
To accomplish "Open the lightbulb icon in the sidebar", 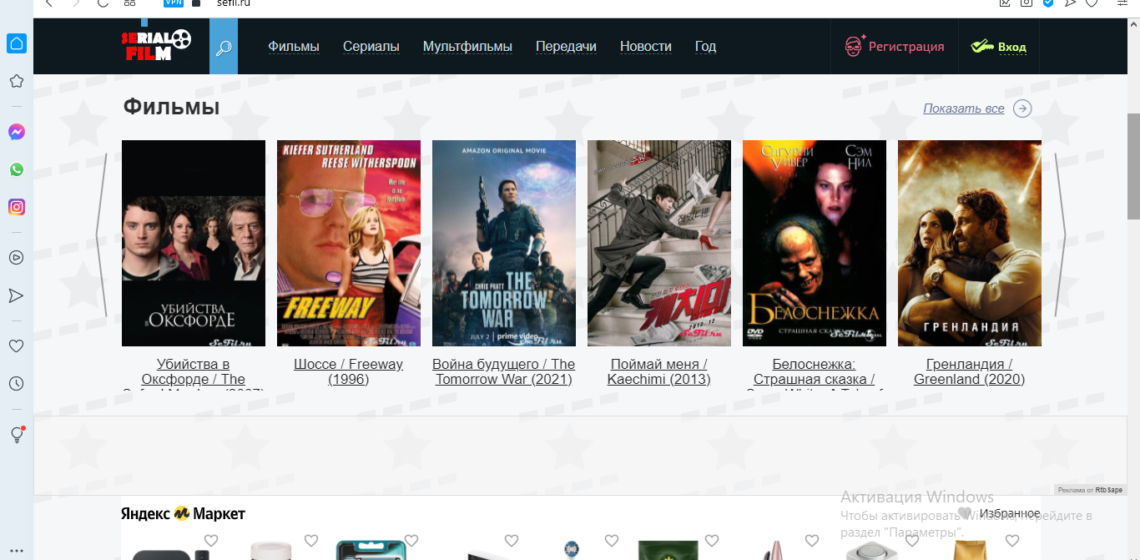I will [x=16, y=434].
